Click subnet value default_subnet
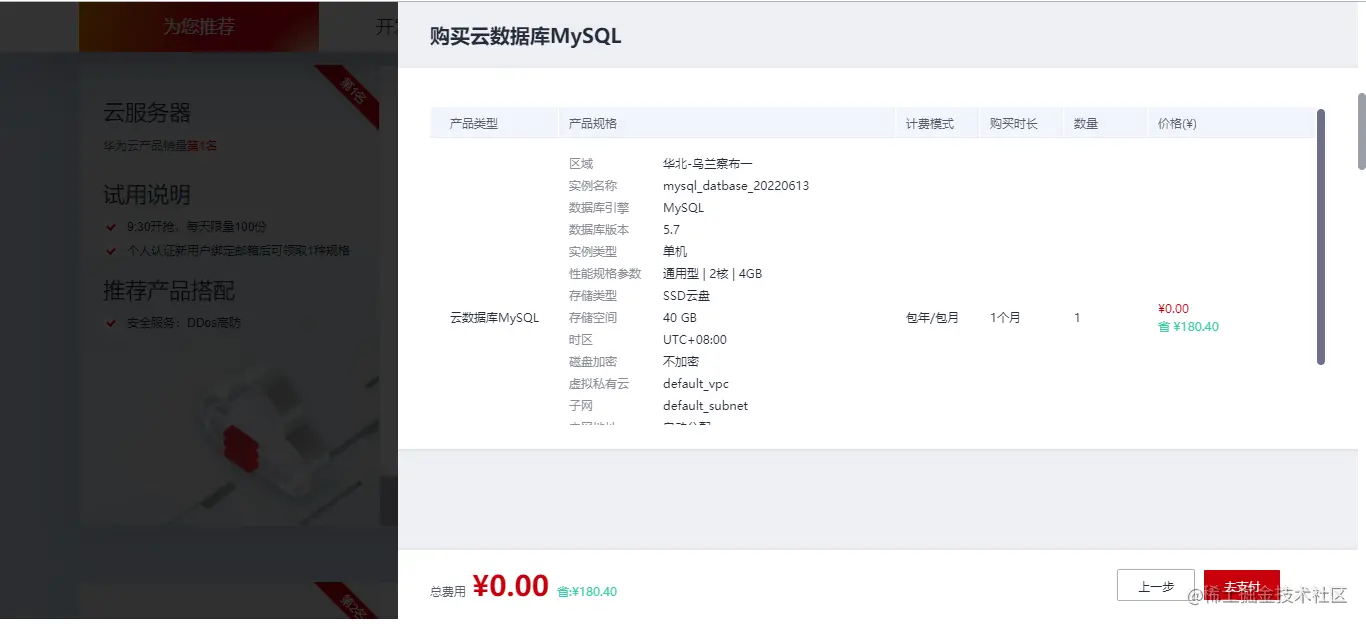1366x624 pixels. click(x=705, y=406)
